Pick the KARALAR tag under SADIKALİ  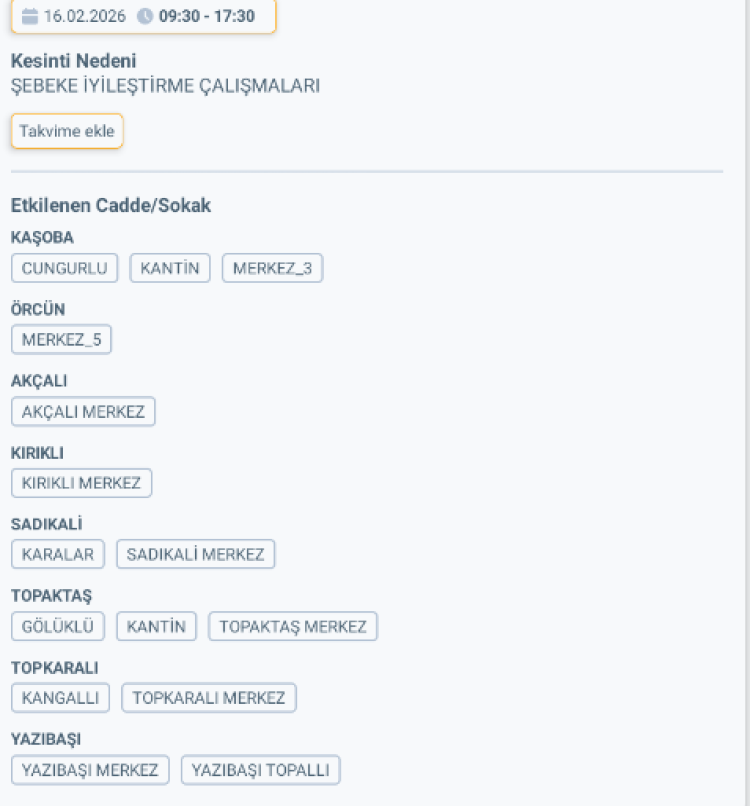point(58,555)
